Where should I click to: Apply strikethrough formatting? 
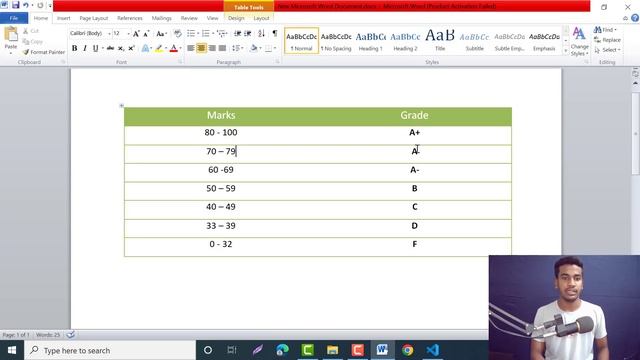tap(110, 48)
